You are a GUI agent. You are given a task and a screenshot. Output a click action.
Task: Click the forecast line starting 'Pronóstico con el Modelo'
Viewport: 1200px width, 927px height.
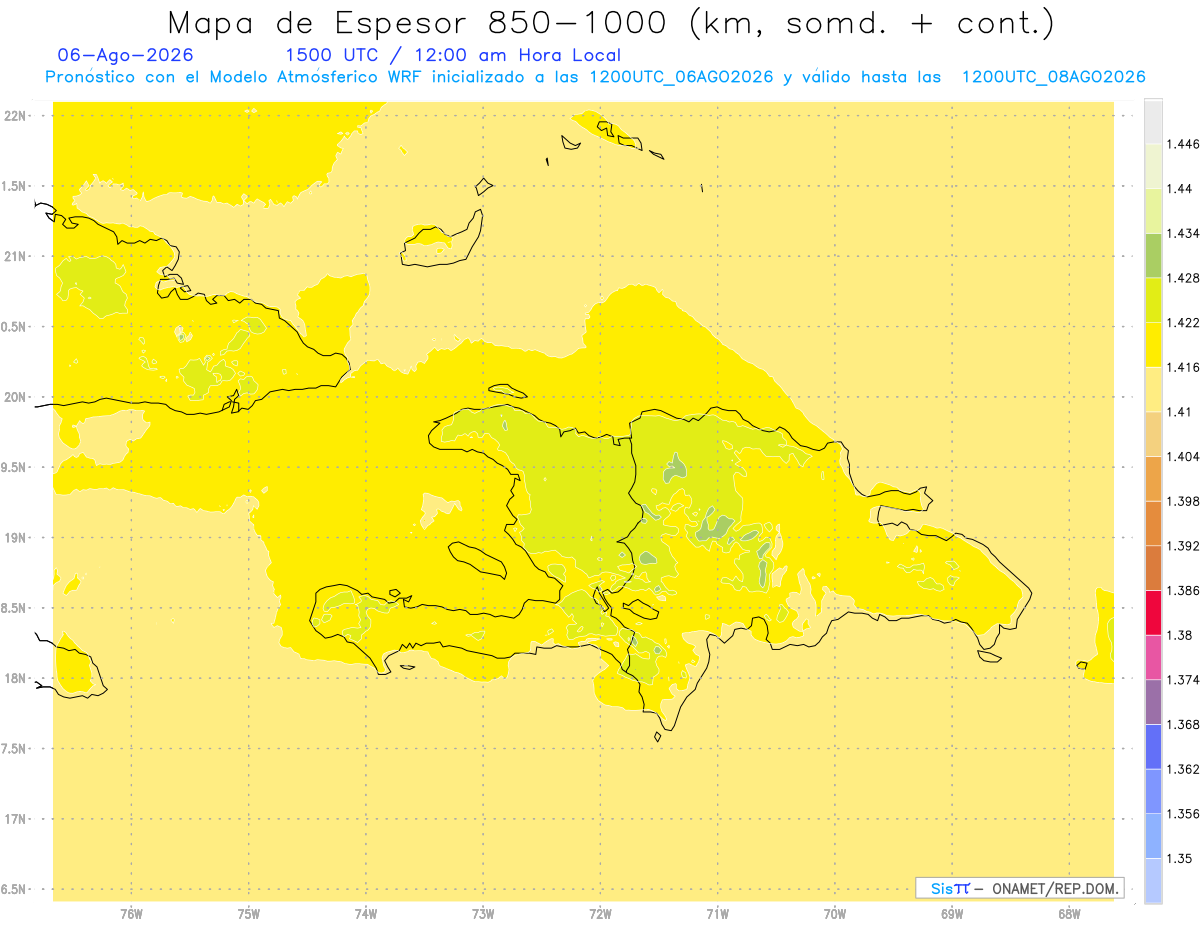[x=595, y=77]
